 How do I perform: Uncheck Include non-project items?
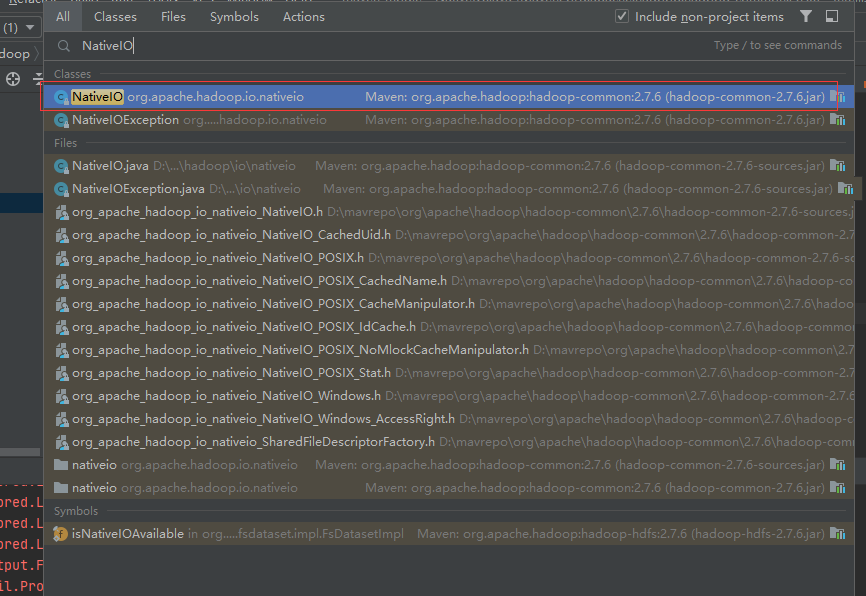(x=622, y=16)
